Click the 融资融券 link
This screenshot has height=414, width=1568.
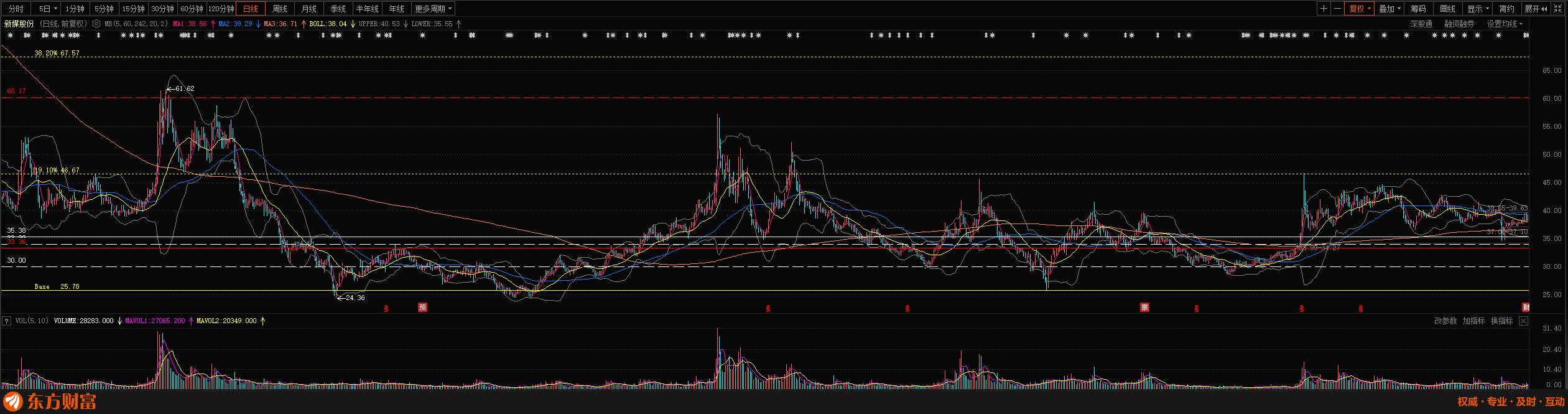click(1459, 24)
